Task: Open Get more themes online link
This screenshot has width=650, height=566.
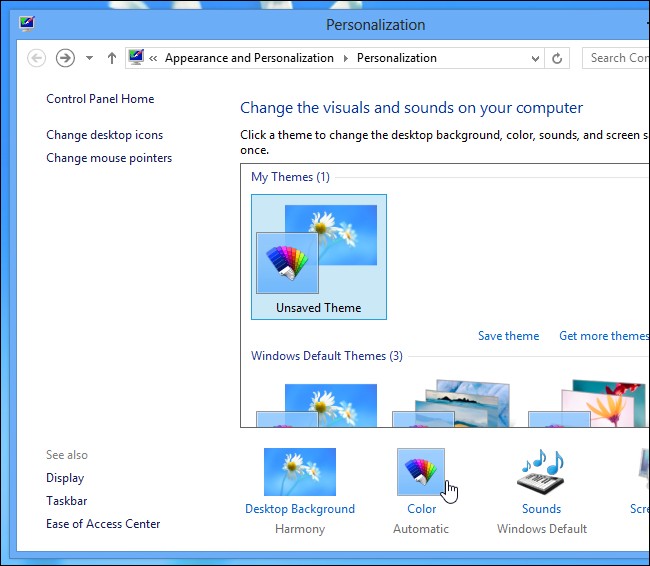Action: pos(604,336)
